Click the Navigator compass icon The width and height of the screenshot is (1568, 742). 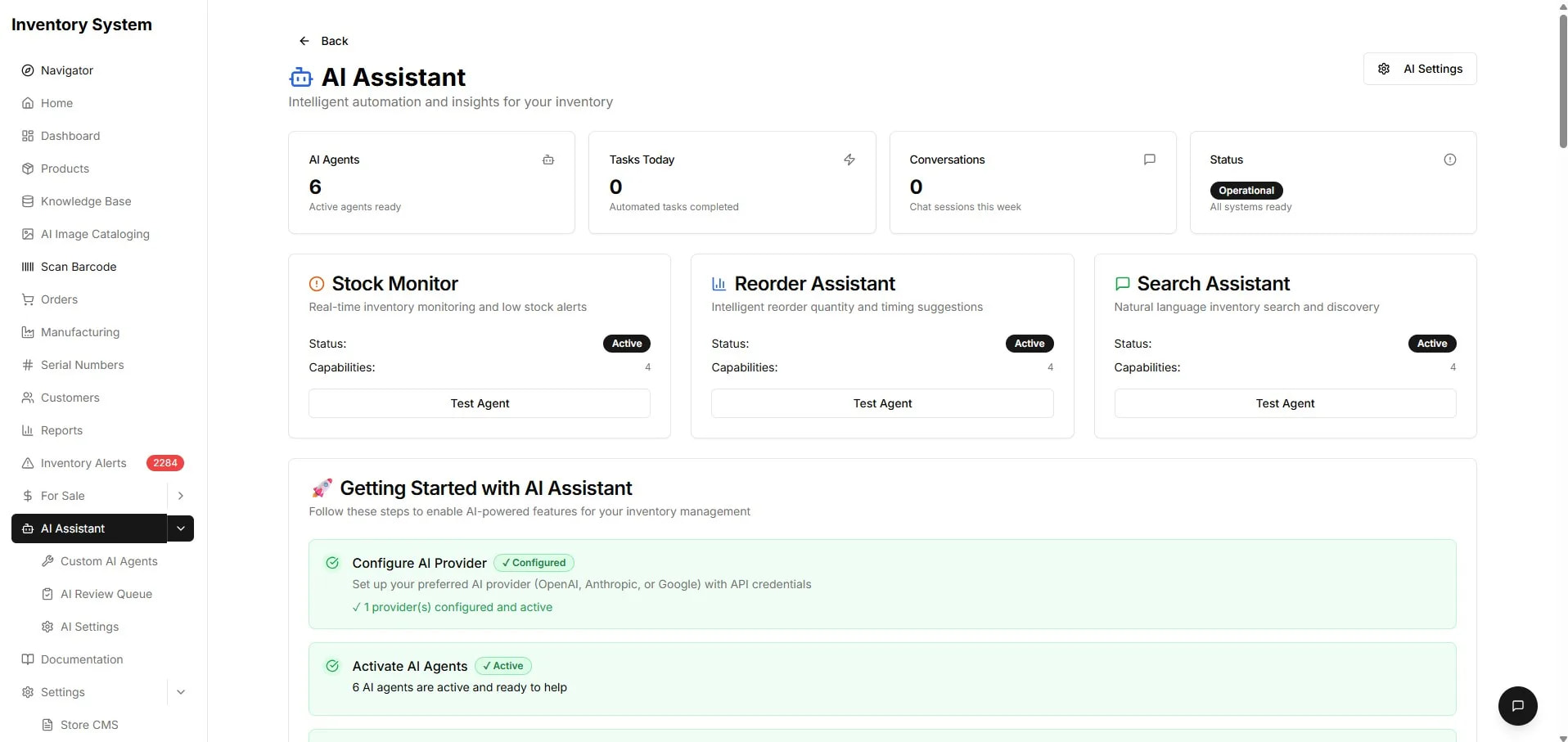tap(28, 70)
